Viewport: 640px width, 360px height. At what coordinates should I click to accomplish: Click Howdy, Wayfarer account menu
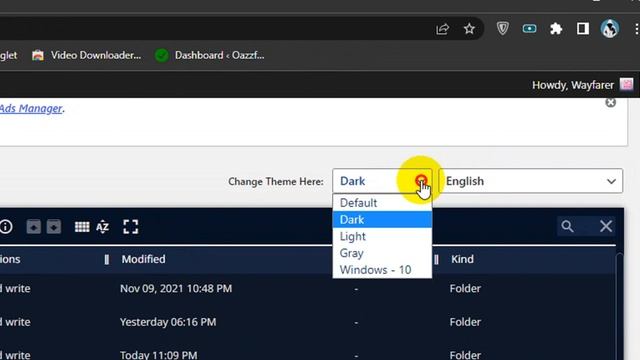click(x=573, y=85)
